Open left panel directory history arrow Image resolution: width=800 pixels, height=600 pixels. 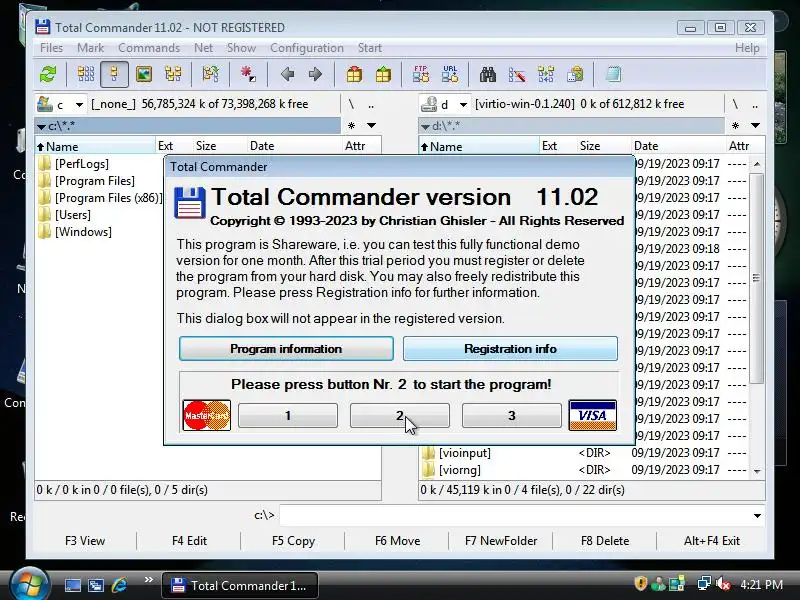[x=371, y=126]
